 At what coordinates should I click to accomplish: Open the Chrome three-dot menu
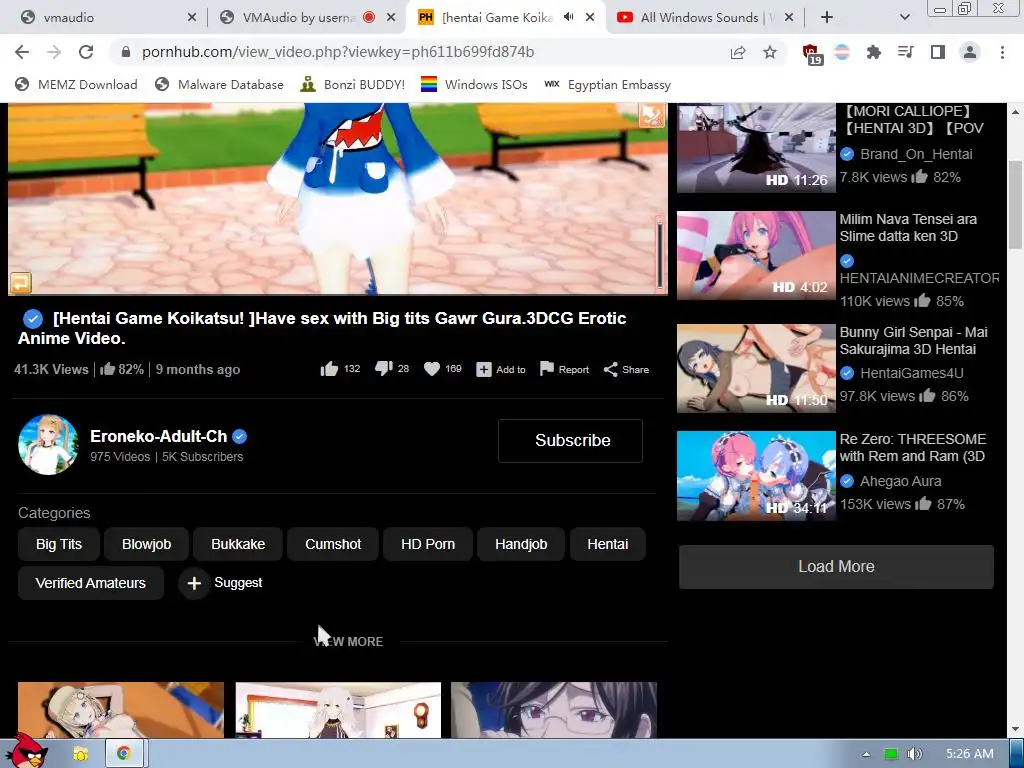tap(1002, 52)
